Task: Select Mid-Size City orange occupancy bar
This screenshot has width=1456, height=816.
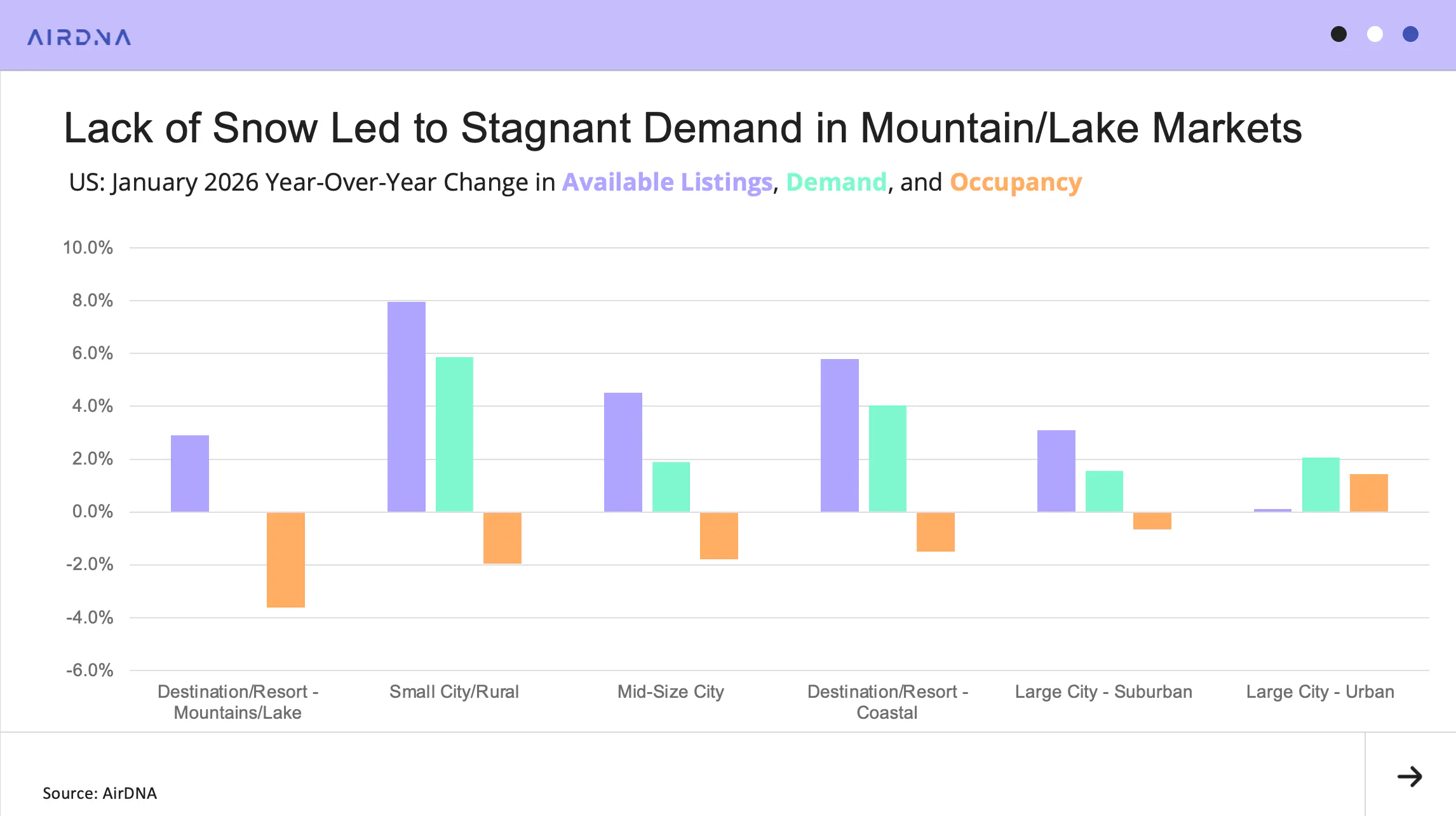Action: point(719,536)
